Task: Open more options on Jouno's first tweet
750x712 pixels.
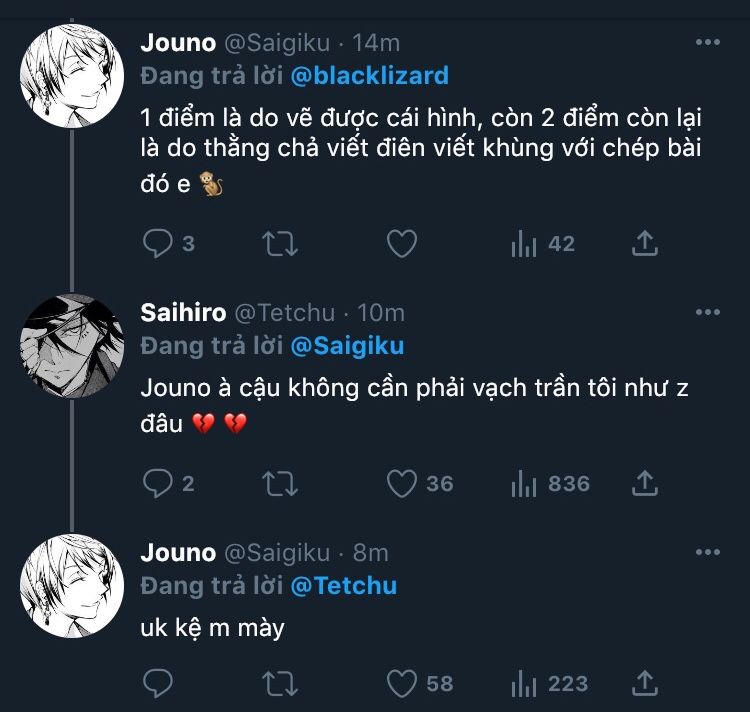Action: click(x=708, y=43)
